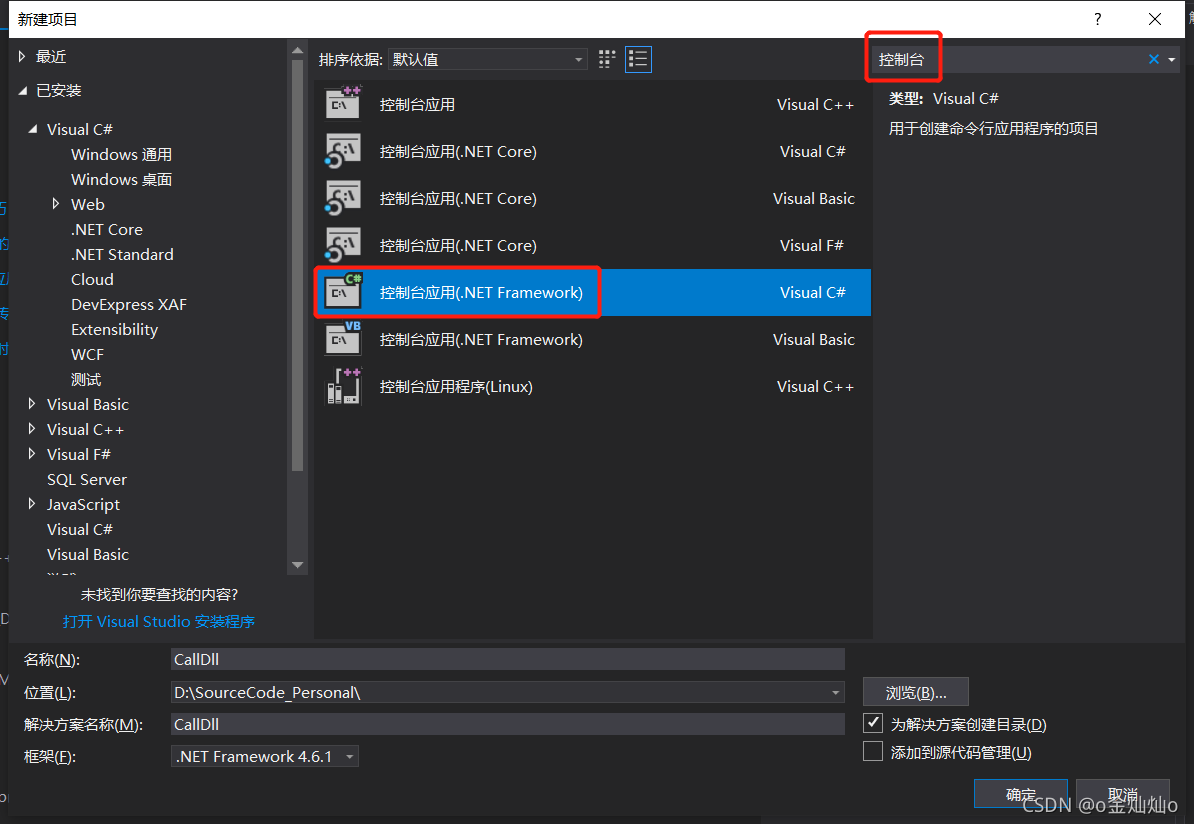Click the 解决方案名称 input field
Viewport: 1194px width, 824px height.
coord(507,724)
